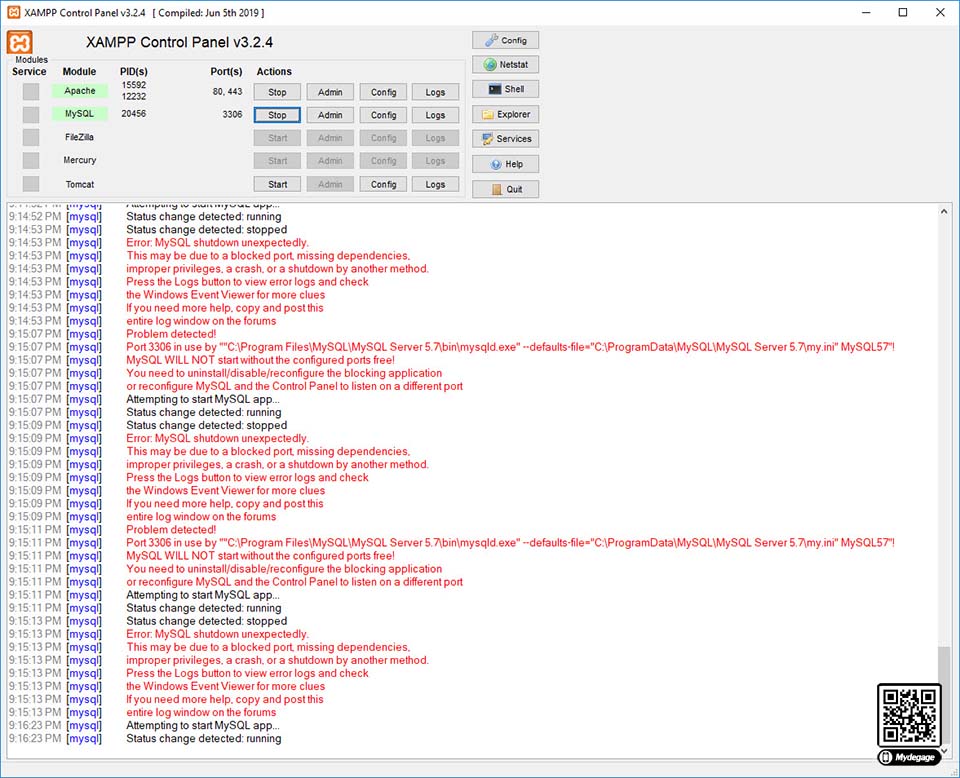Image resolution: width=960 pixels, height=778 pixels.
Task: Click the "PID(s)" column header
Action: point(133,72)
